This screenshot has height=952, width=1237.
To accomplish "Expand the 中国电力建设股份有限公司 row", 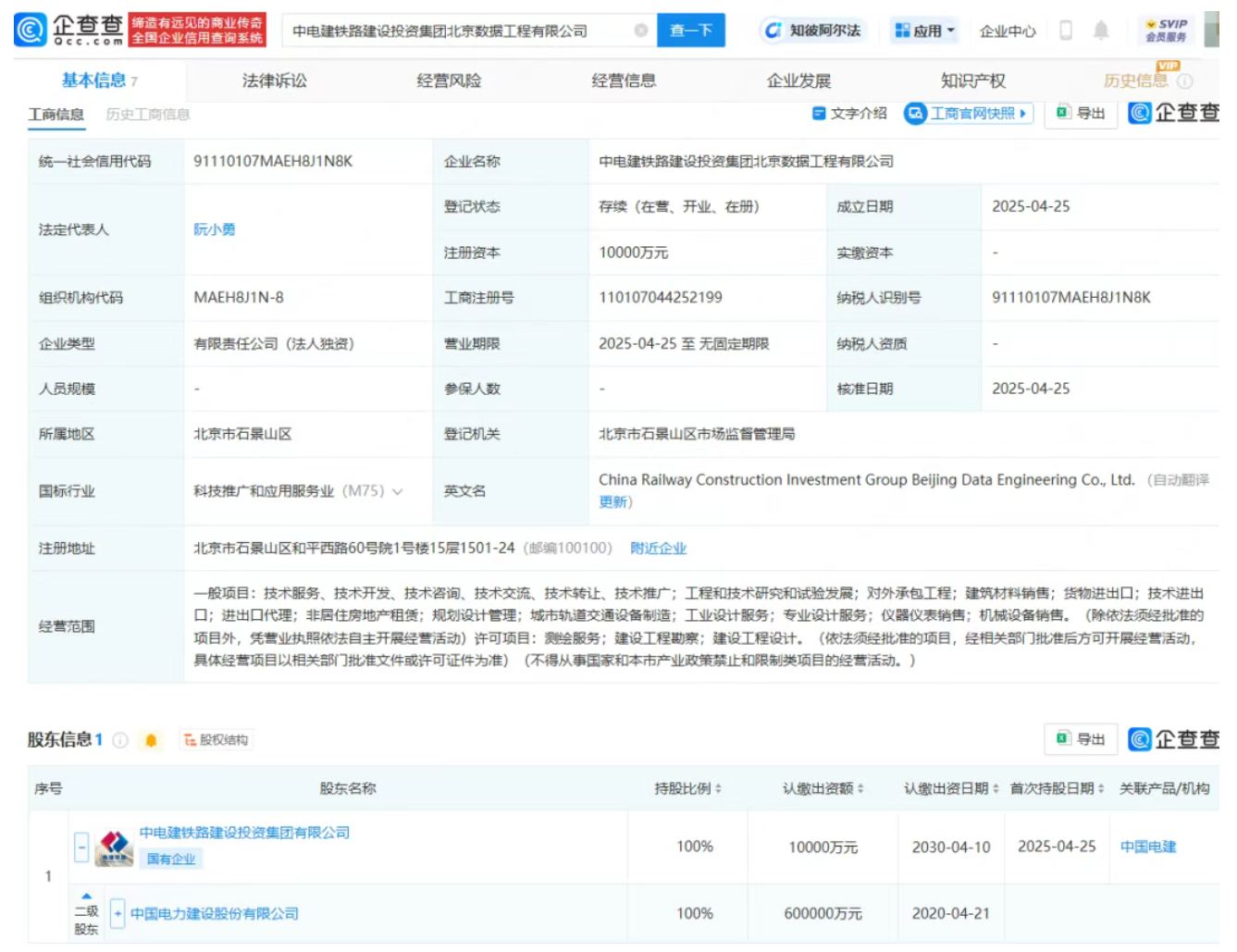I will (x=118, y=913).
